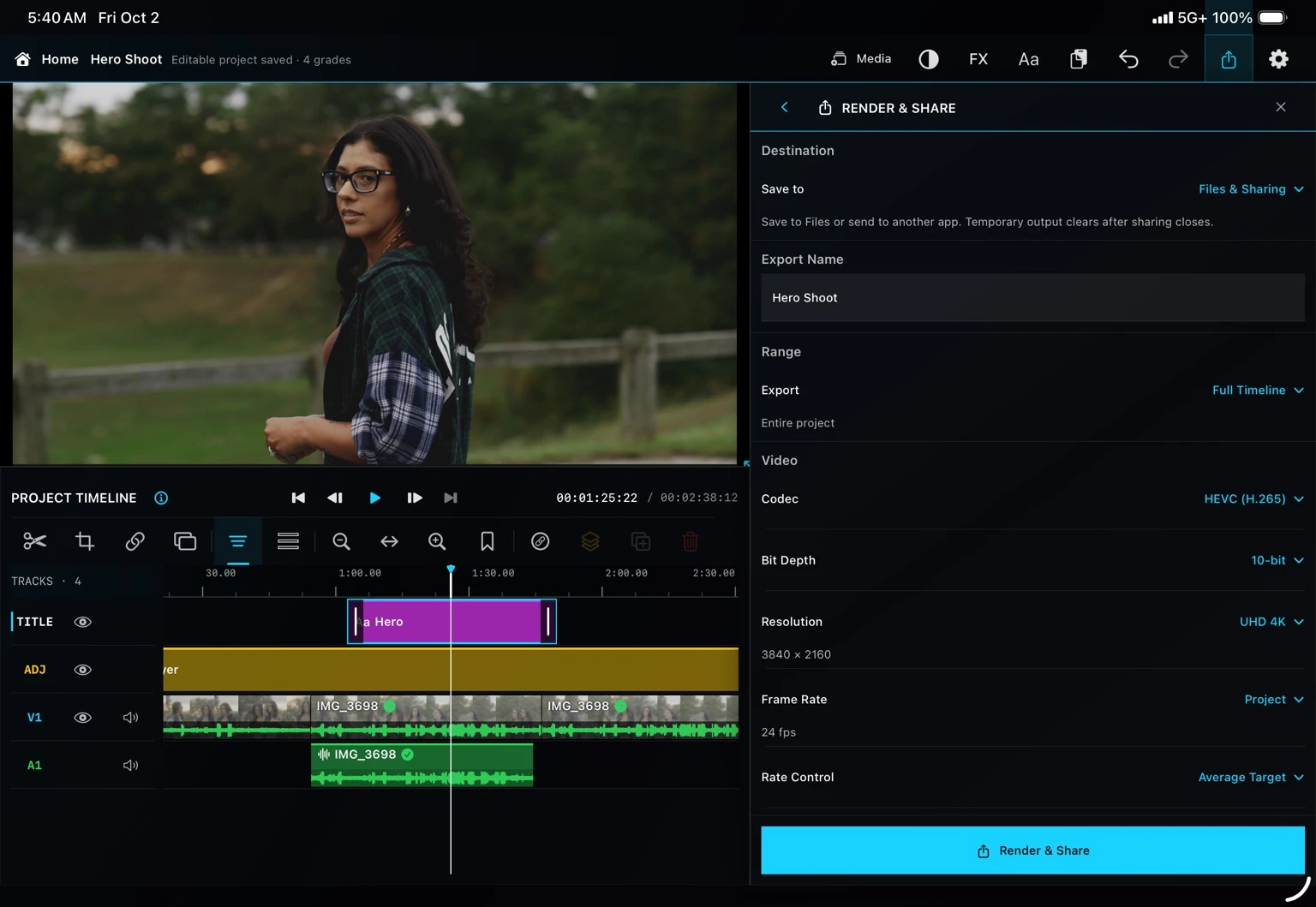Select the purple Hero title clip
Viewport: 1316px width, 907px height.
tap(452, 622)
